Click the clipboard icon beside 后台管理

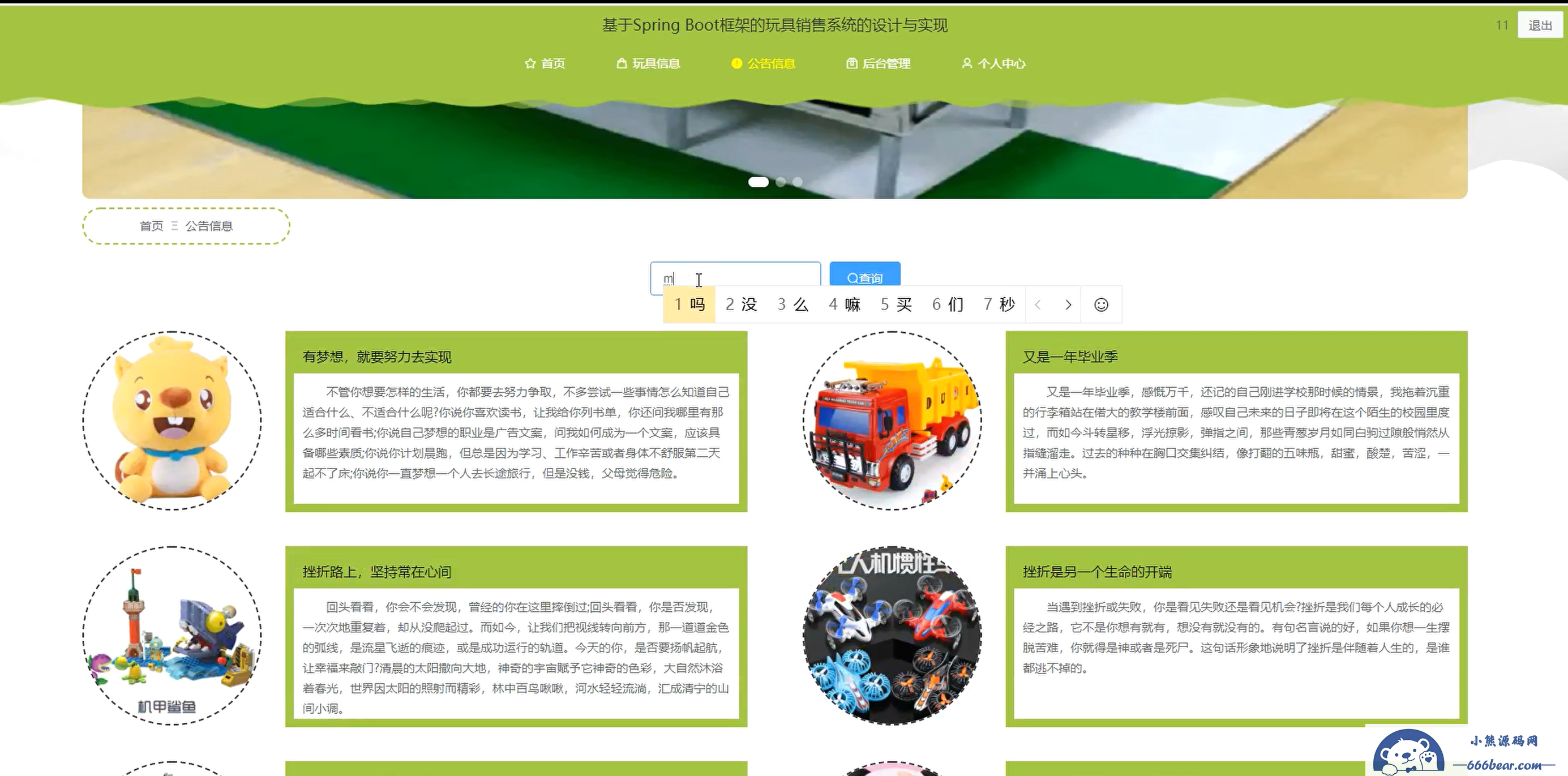click(851, 63)
